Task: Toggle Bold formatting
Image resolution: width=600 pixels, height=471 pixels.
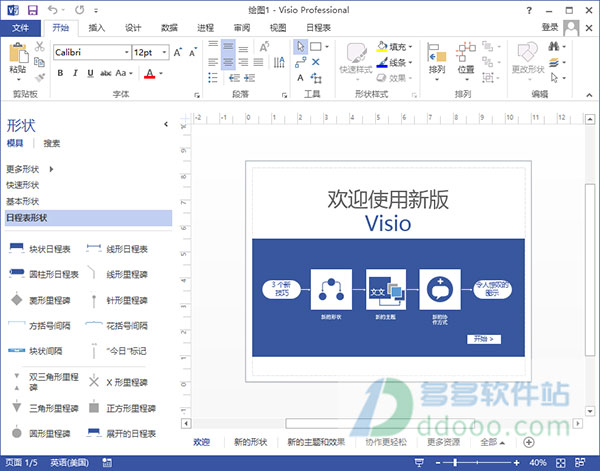Action: coord(60,73)
